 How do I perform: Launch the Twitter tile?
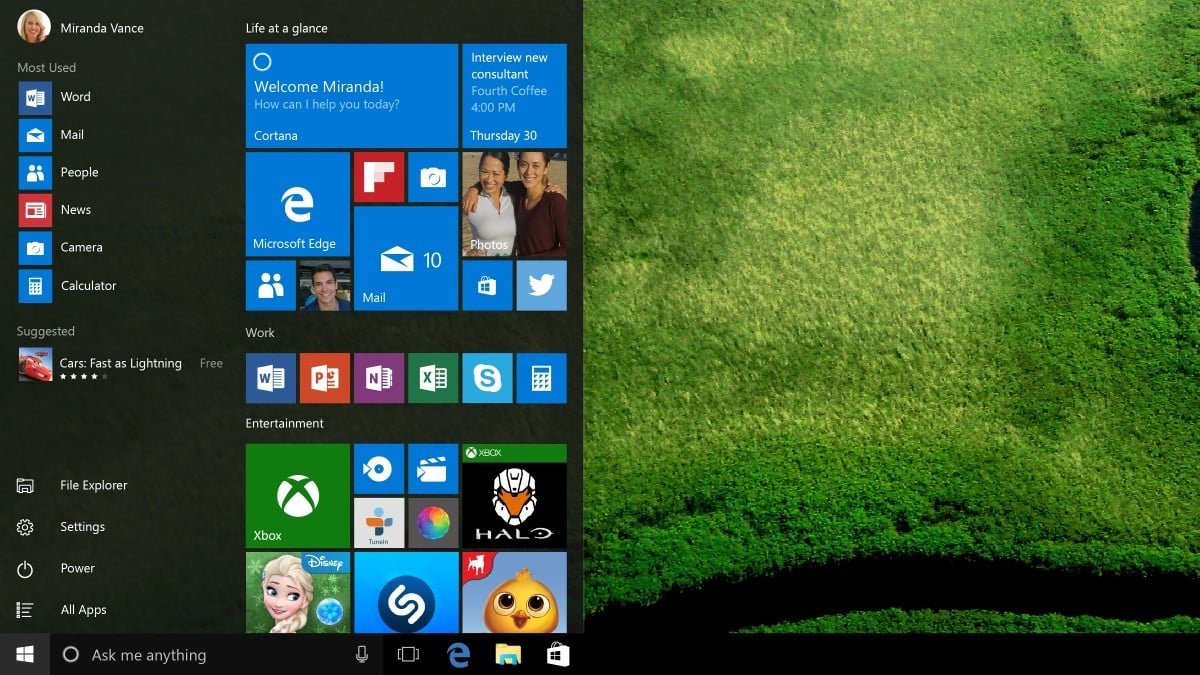coord(541,286)
